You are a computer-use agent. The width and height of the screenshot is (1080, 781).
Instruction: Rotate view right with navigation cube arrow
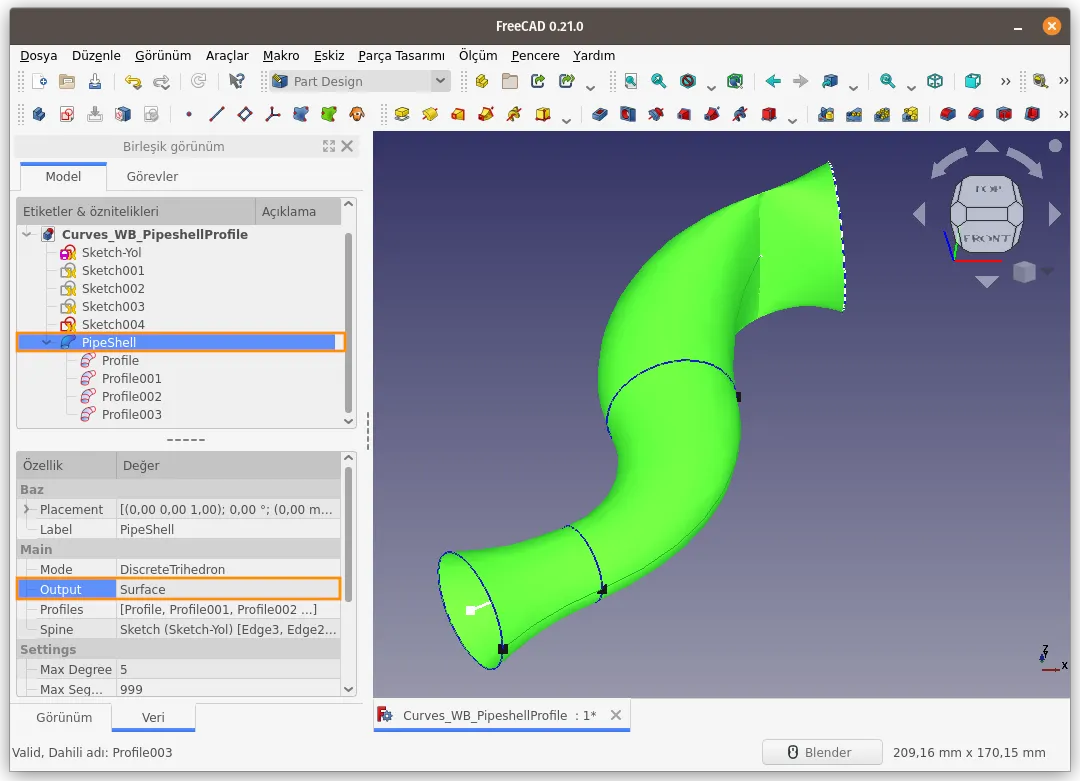point(1055,214)
